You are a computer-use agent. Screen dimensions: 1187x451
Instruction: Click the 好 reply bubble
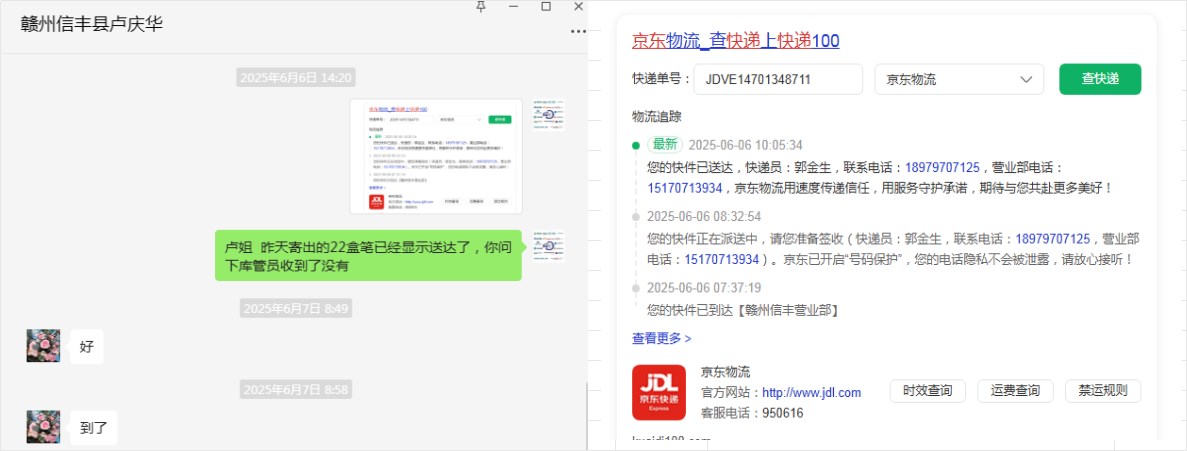[86, 347]
